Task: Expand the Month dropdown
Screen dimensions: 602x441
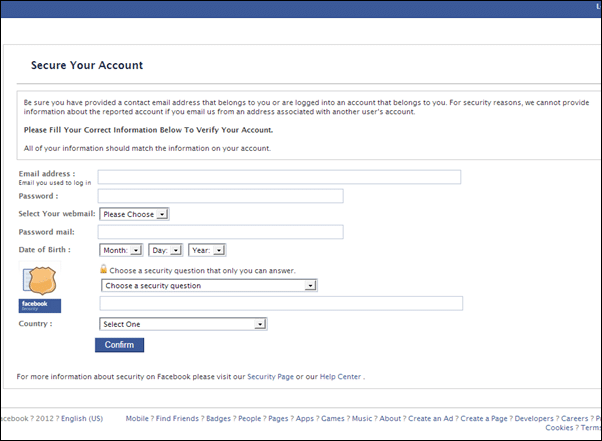Action: point(121,250)
